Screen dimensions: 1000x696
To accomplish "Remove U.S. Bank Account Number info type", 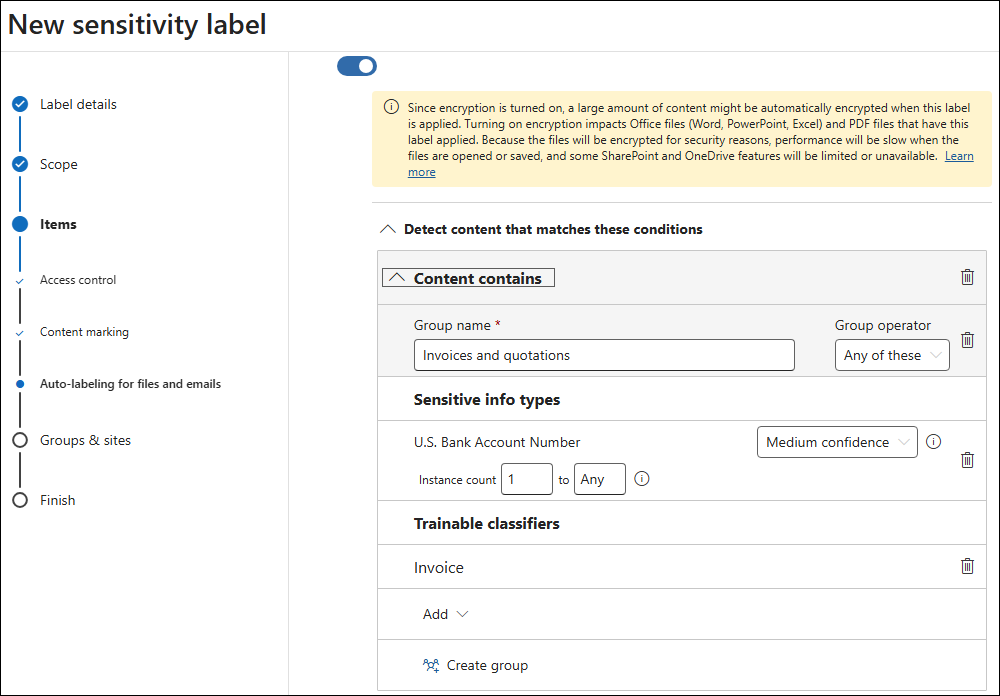I will pos(967,460).
